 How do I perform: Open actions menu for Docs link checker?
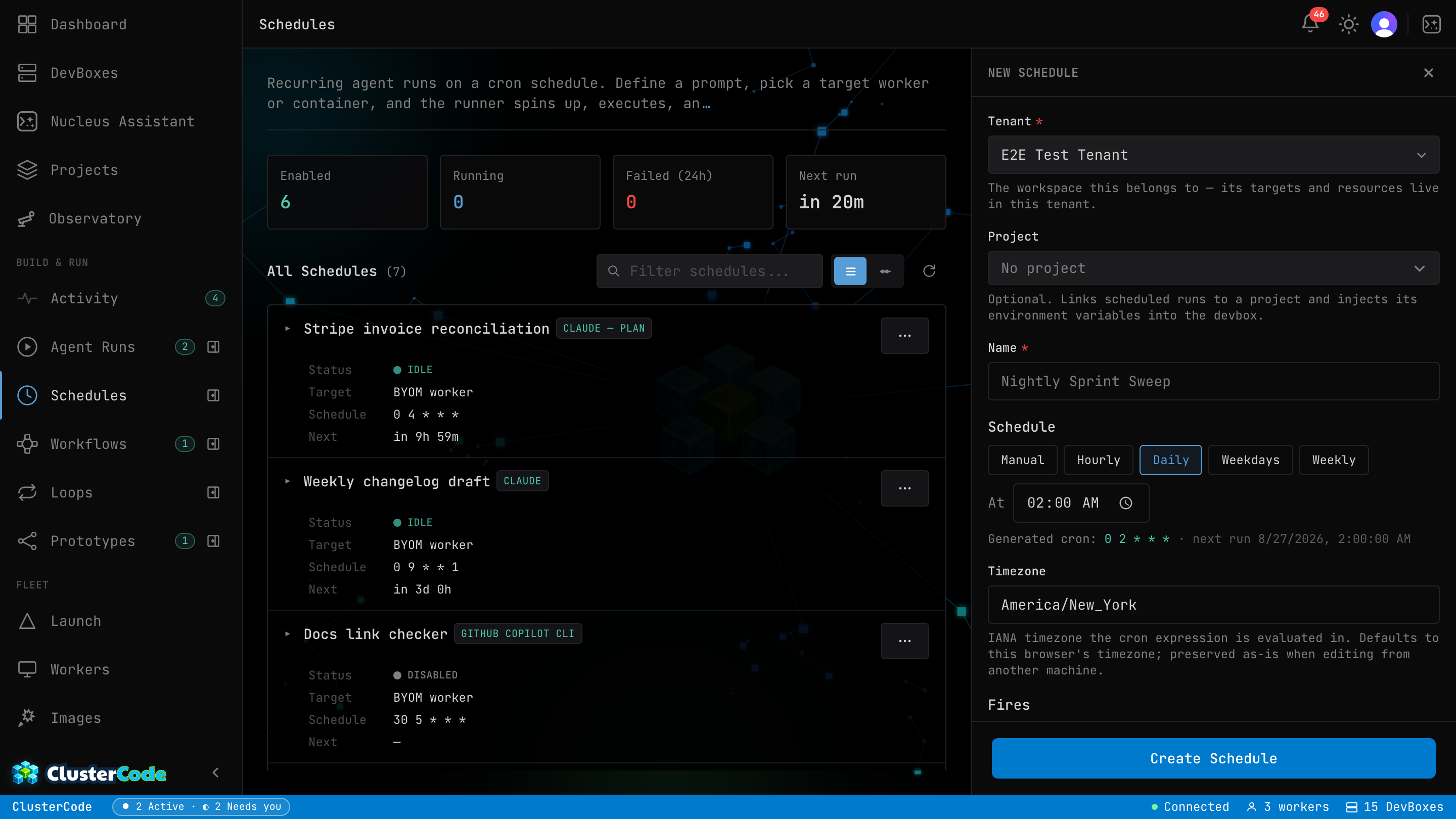[904, 641]
